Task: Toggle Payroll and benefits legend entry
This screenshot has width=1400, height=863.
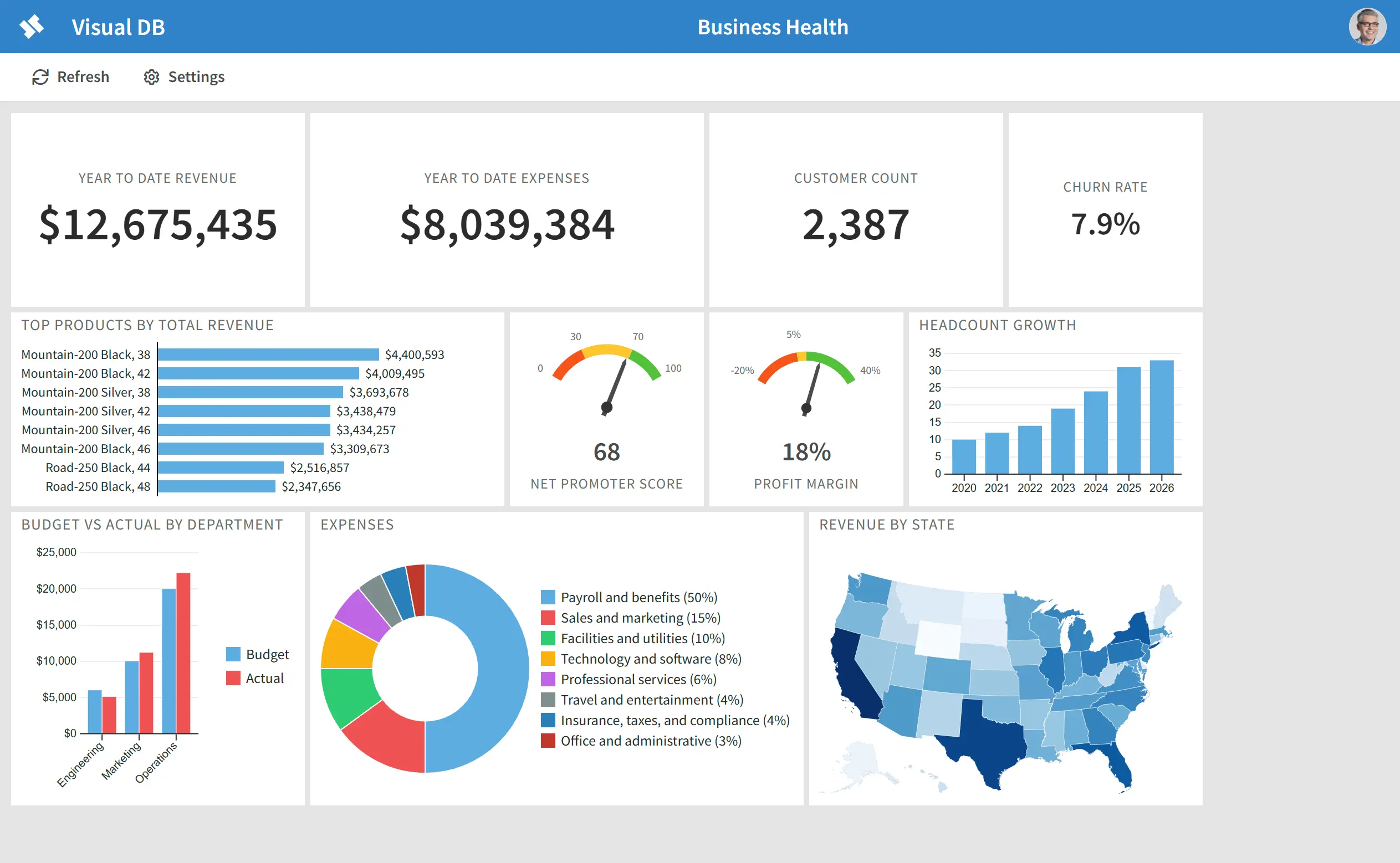Action: 629,597
